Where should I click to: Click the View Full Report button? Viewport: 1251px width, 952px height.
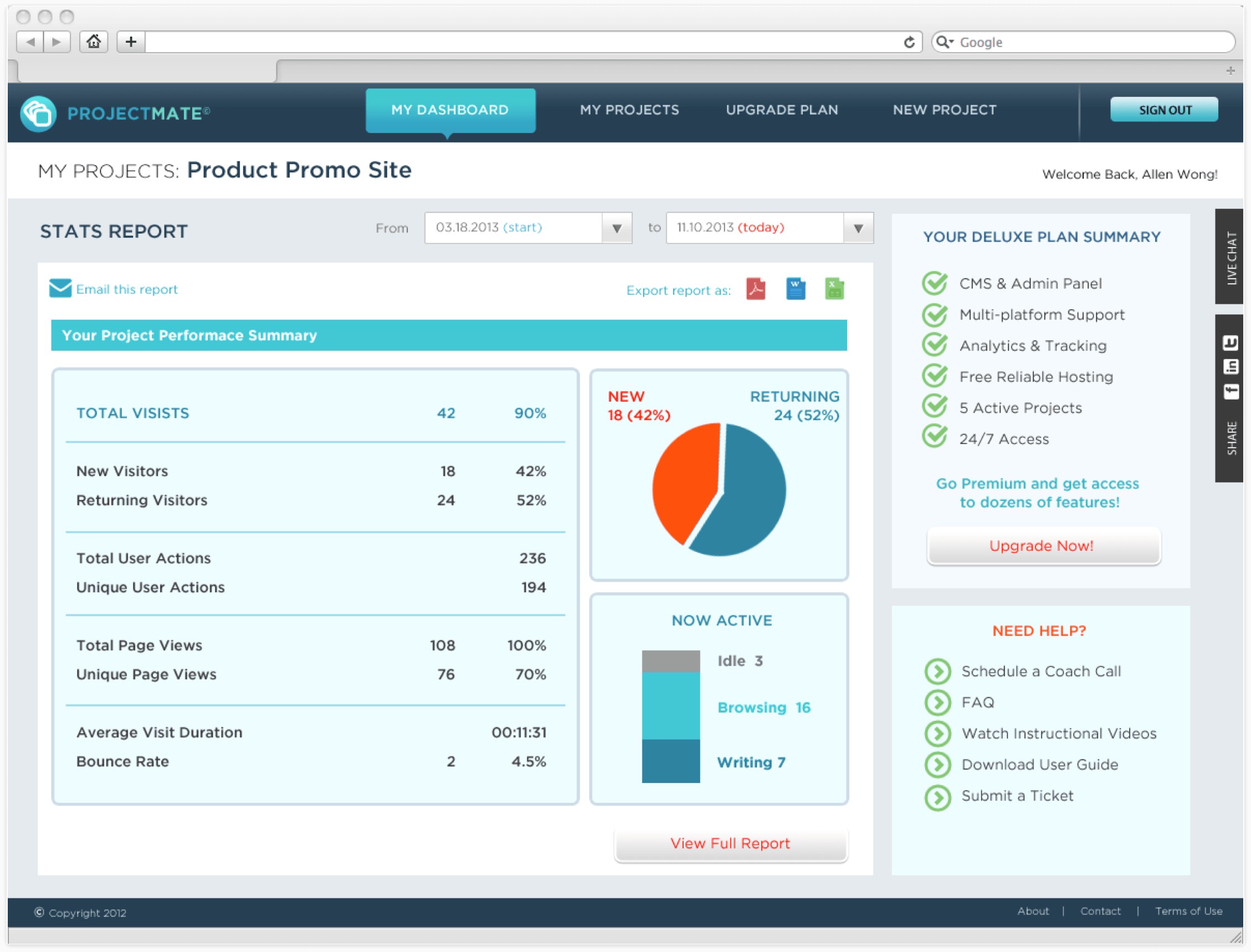click(x=730, y=844)
